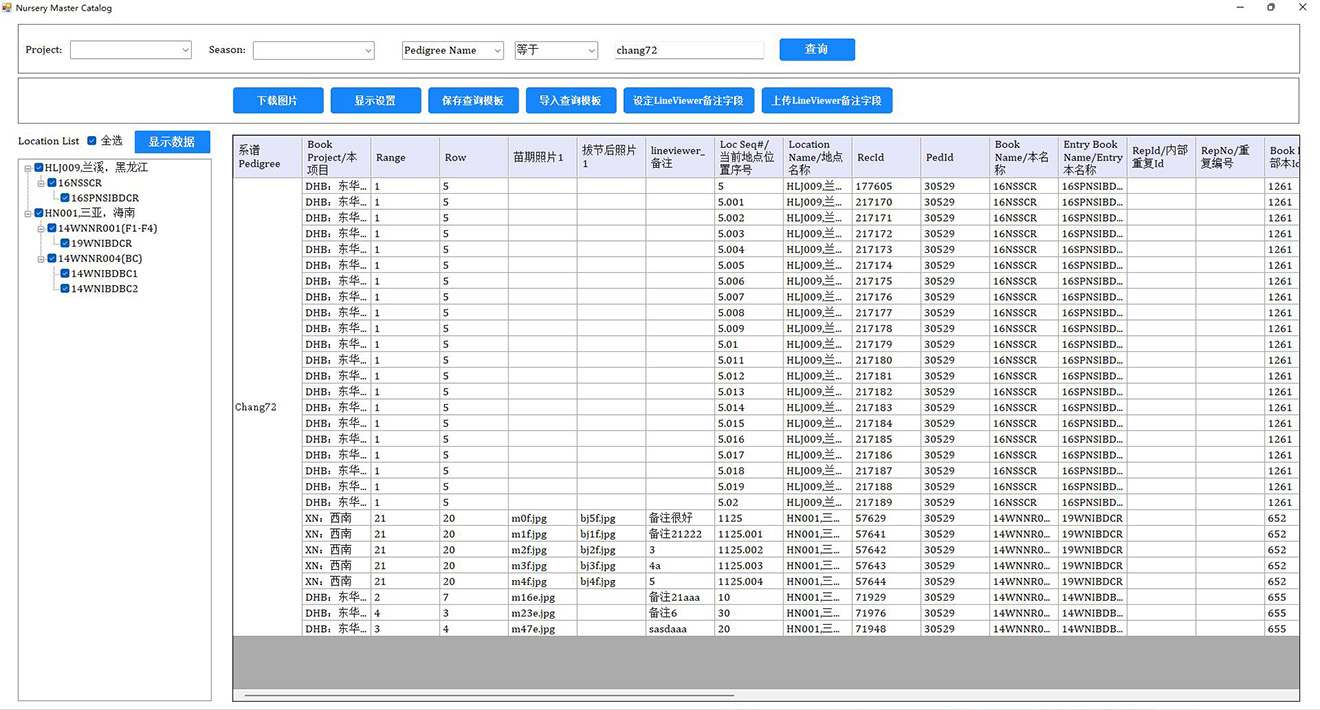This screenshot has width=1320, height=710.
Task: Click the 显示数据 button
Action: click(172, 142)
